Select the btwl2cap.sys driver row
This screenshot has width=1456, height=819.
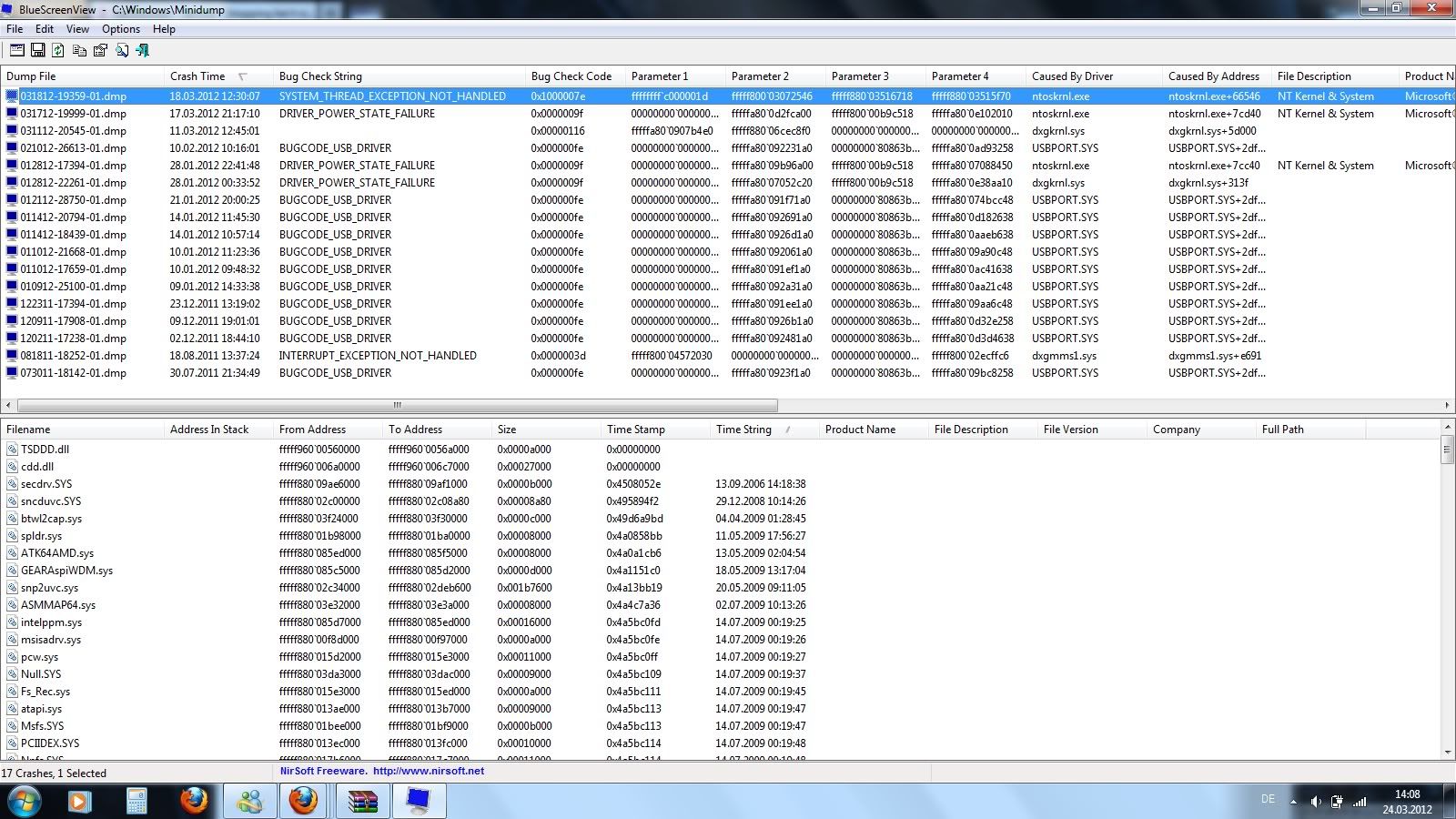720,519
